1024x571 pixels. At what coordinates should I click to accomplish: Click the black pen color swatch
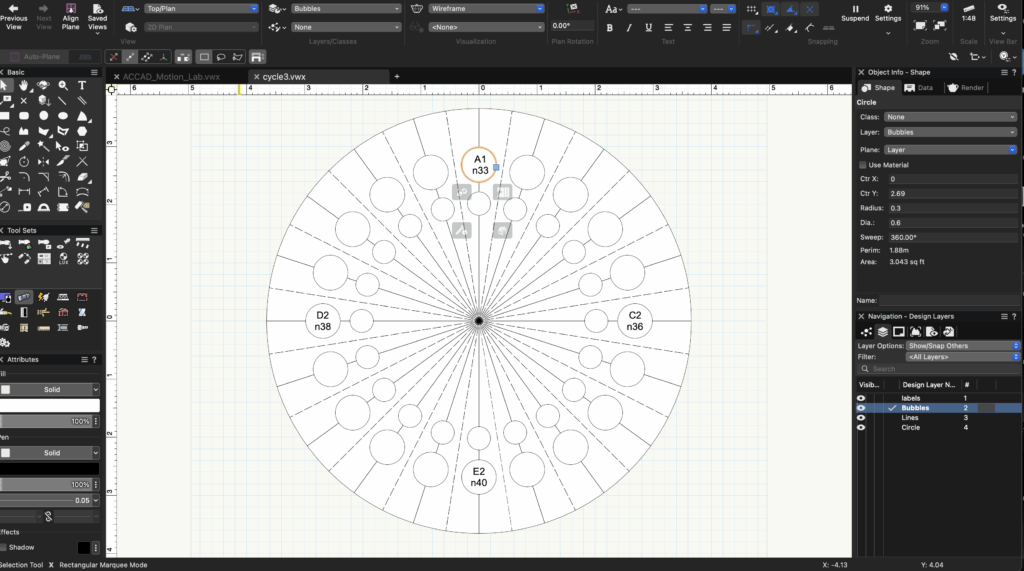pos(50,468)
